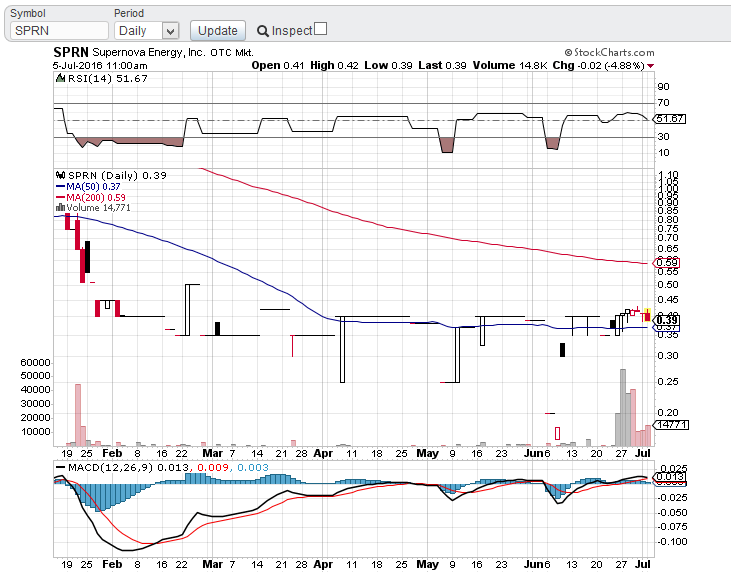Viewport: 731px width, 580px height.
Task: Open the Period dropdown set to Daily
Action: click(x=146, y=31)
